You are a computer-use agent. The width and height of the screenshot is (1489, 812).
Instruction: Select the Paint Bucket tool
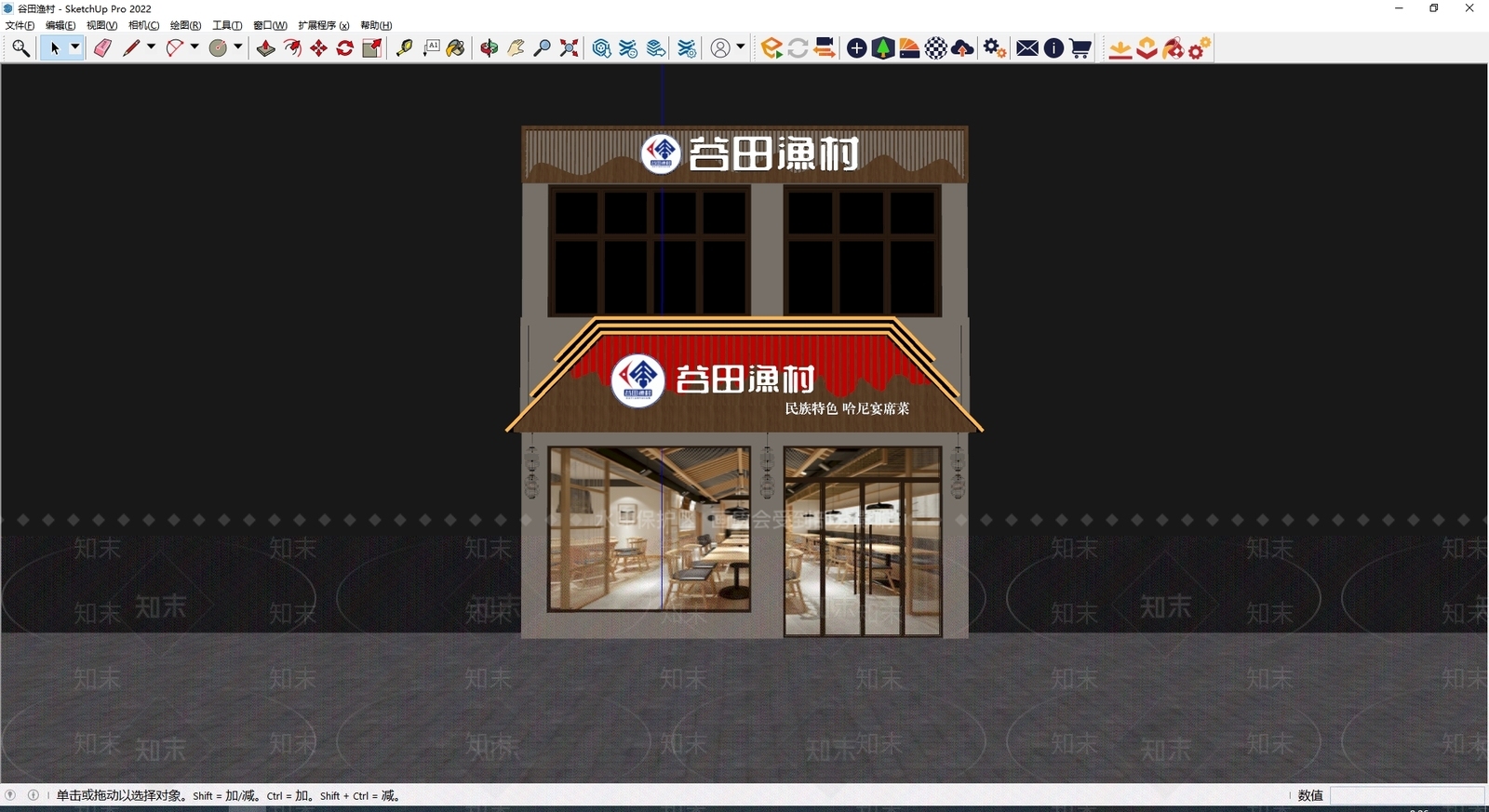(x=456, y=48)
